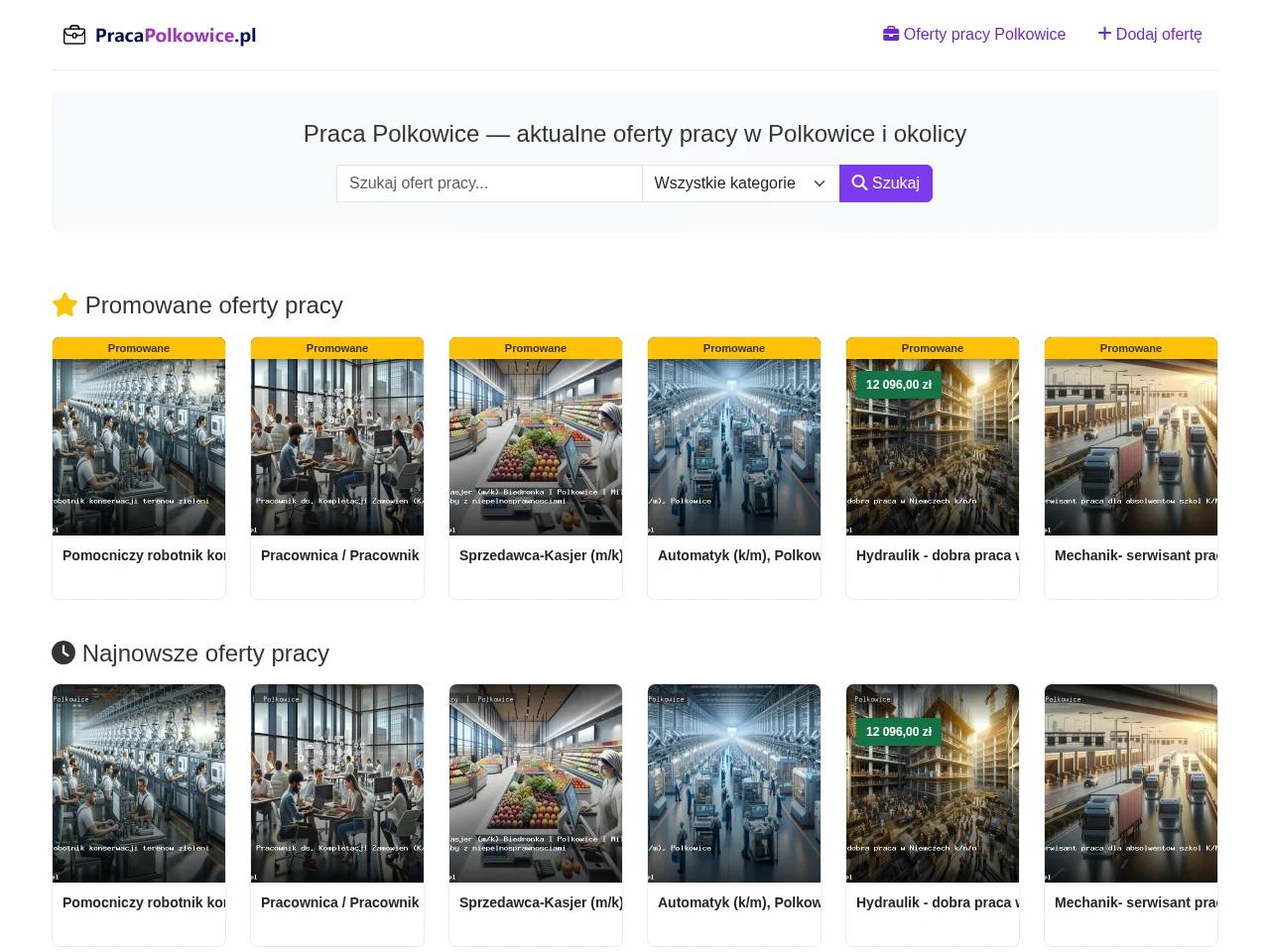Click the Promowane label on the Mechanik card
The height and width of the screenshot is (952, 1270).
pyautogui.click(x=1131, y=348)
